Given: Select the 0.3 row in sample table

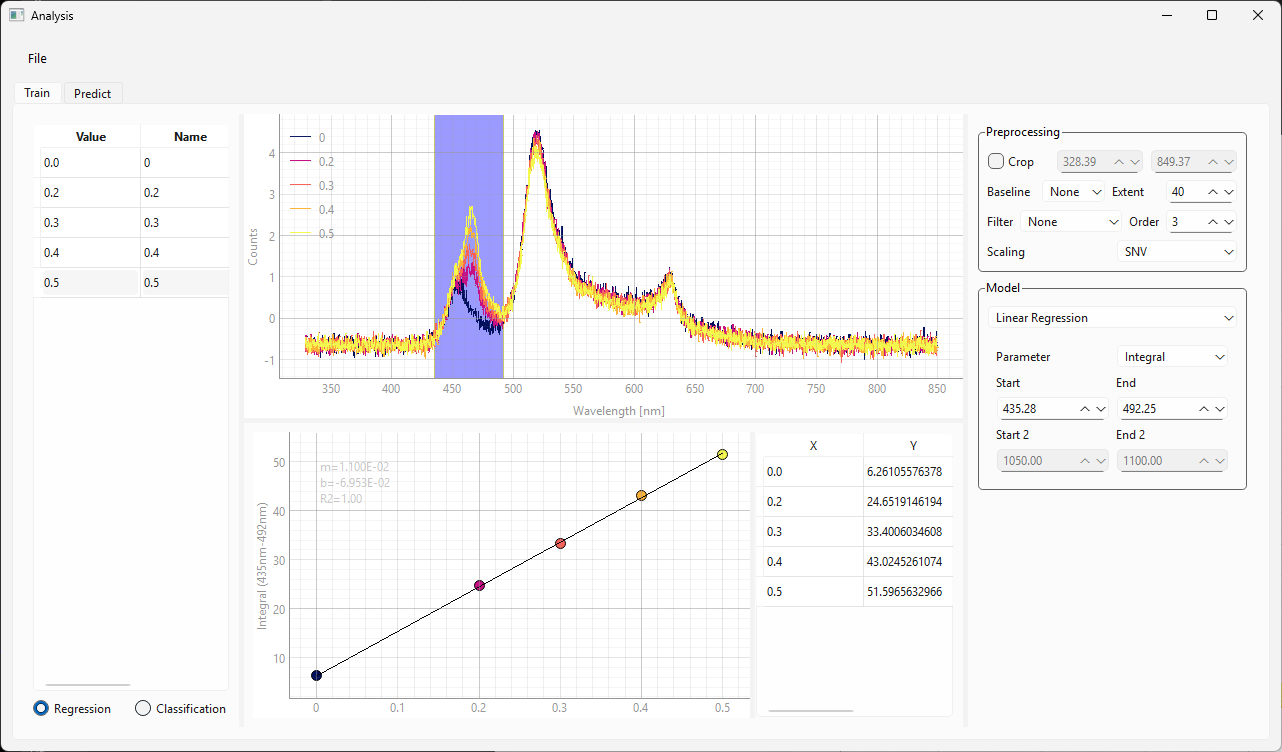Looking at the screenshot, I should (90, 222).
